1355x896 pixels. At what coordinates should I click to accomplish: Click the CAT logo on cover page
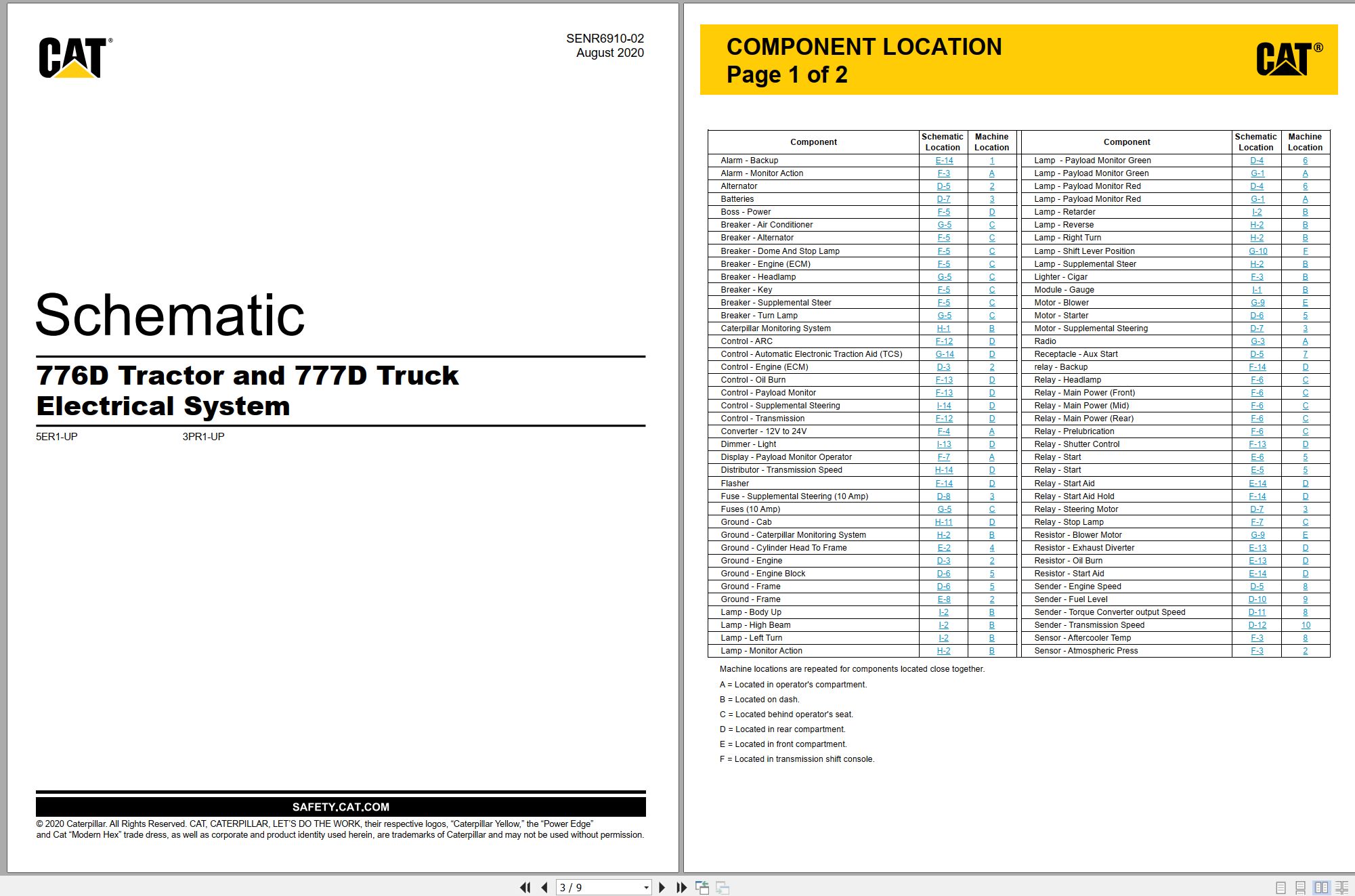(x=74, y=58)
